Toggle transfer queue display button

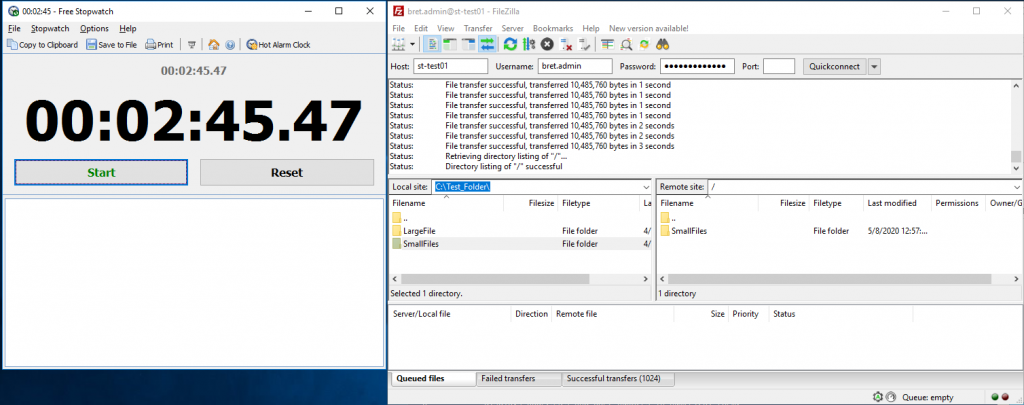487,44
